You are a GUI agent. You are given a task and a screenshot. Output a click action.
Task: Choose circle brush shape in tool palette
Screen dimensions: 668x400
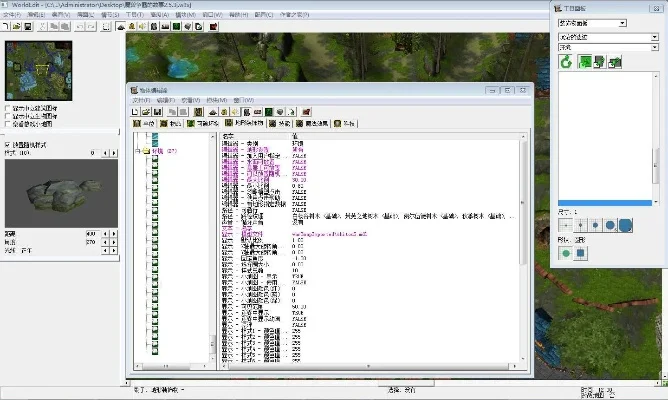coord(566,253)
